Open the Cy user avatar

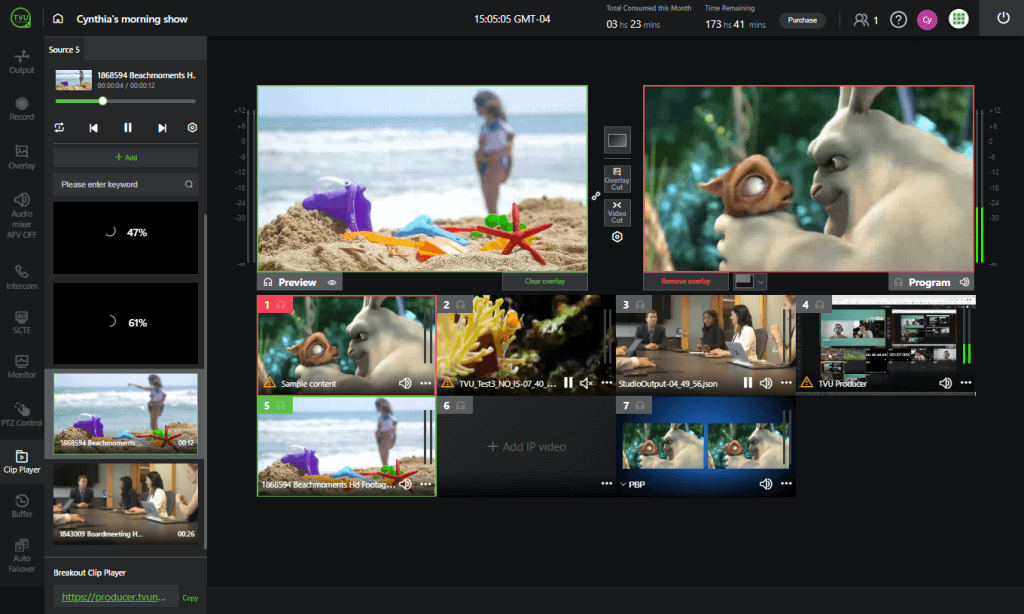pyautogui.click(x=927, y=20)
